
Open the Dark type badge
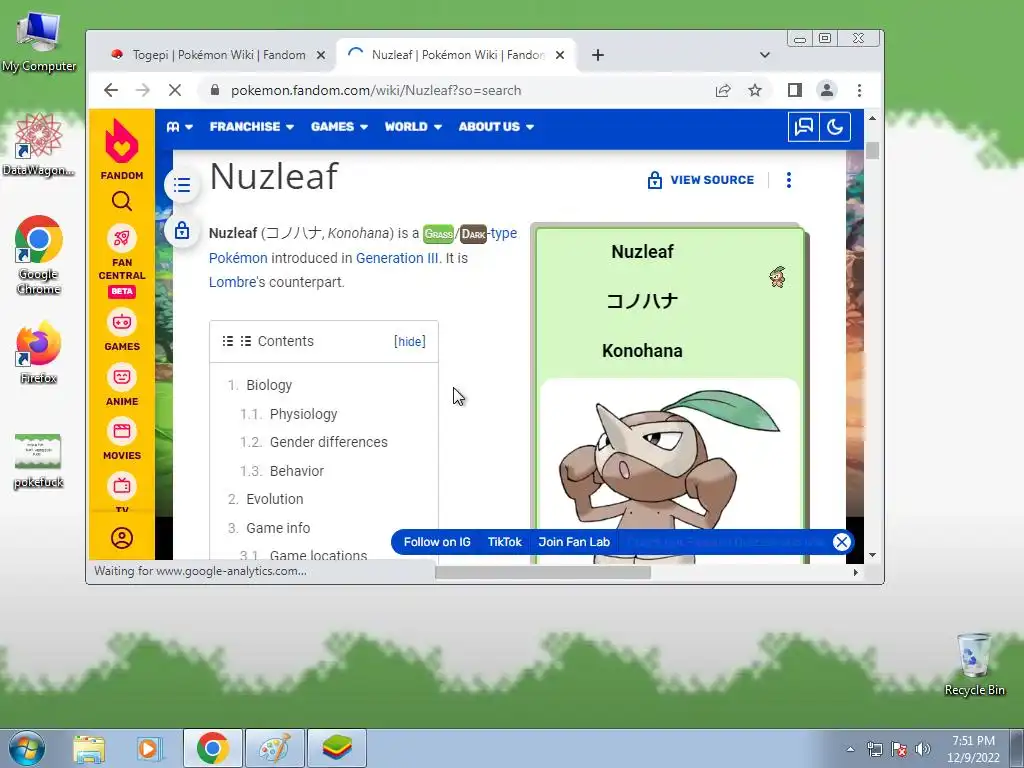[473, 234]
